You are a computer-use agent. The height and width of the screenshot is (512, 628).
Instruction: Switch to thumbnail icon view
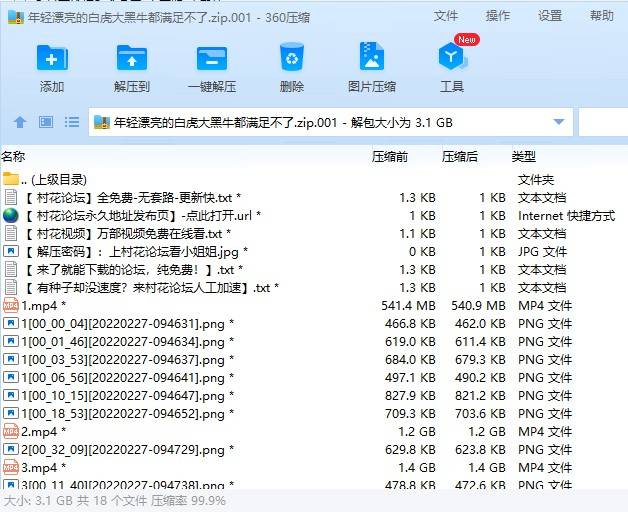(x=45, y=122)
